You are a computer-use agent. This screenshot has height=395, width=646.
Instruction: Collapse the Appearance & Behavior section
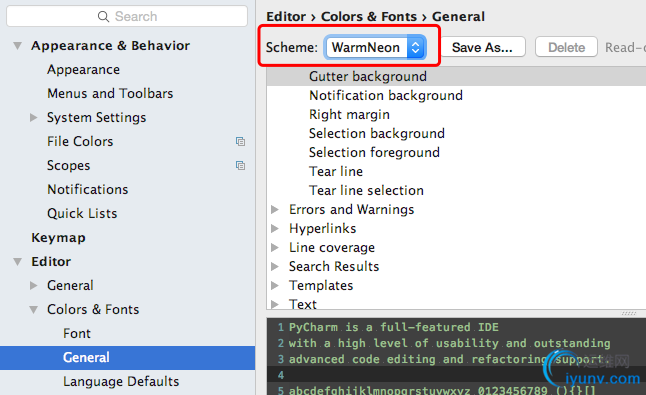point(17,46)
